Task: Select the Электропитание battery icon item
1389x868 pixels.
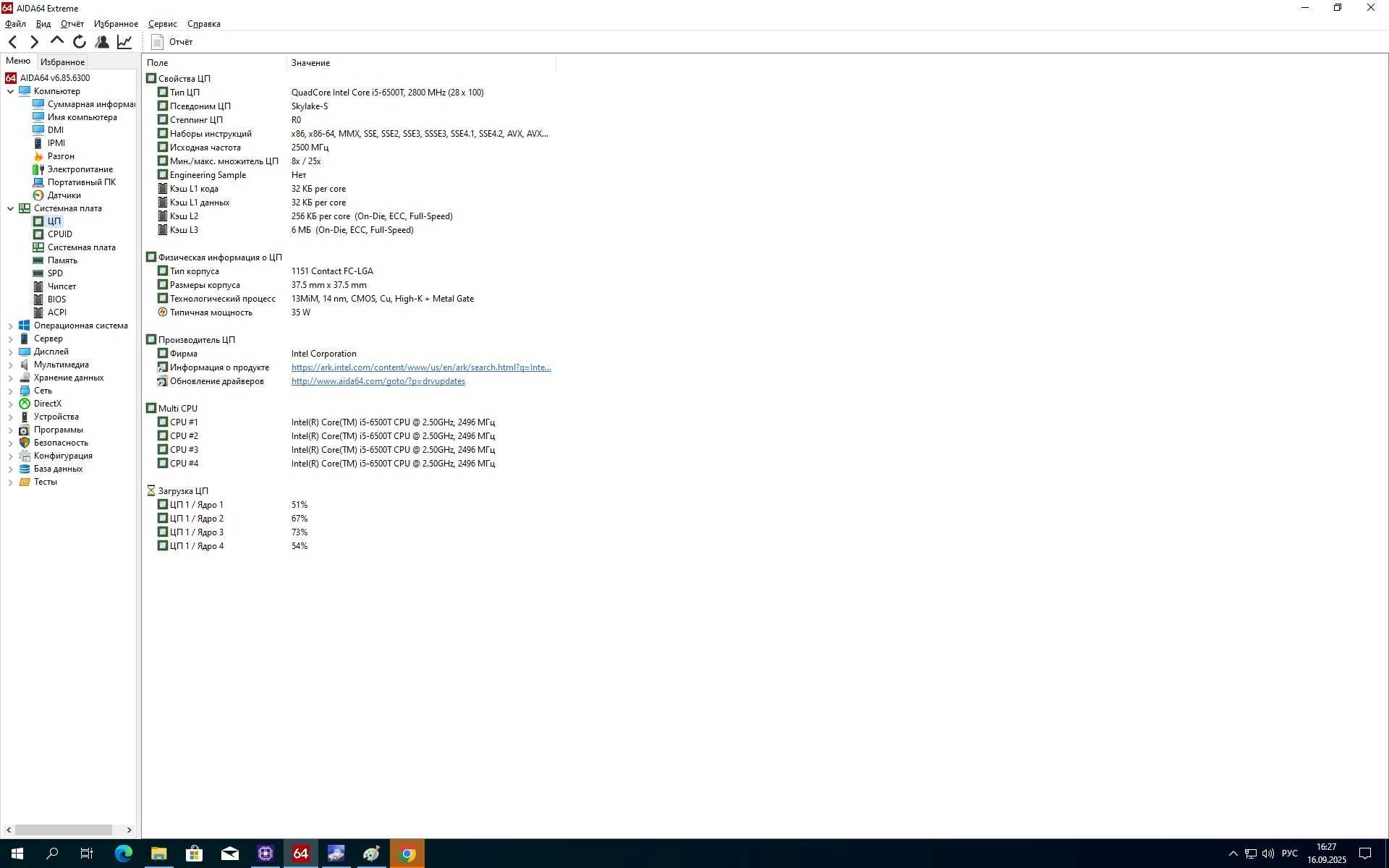Action: pos(73,169)
